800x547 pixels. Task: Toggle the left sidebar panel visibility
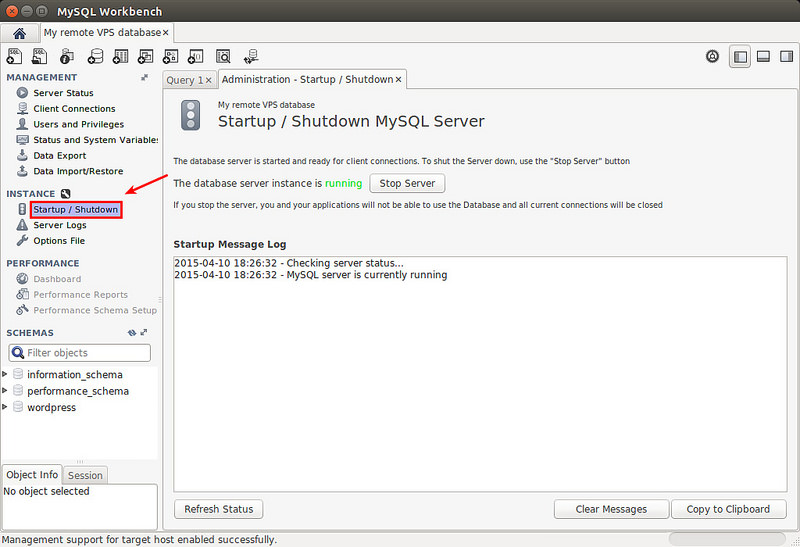[x=739, y=57]
